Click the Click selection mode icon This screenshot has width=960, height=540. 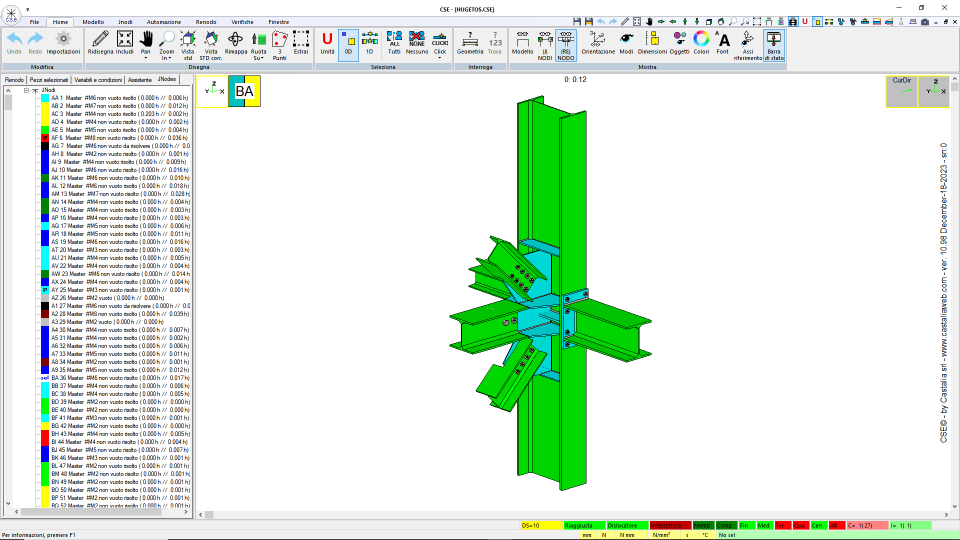[x=440, y=40]
